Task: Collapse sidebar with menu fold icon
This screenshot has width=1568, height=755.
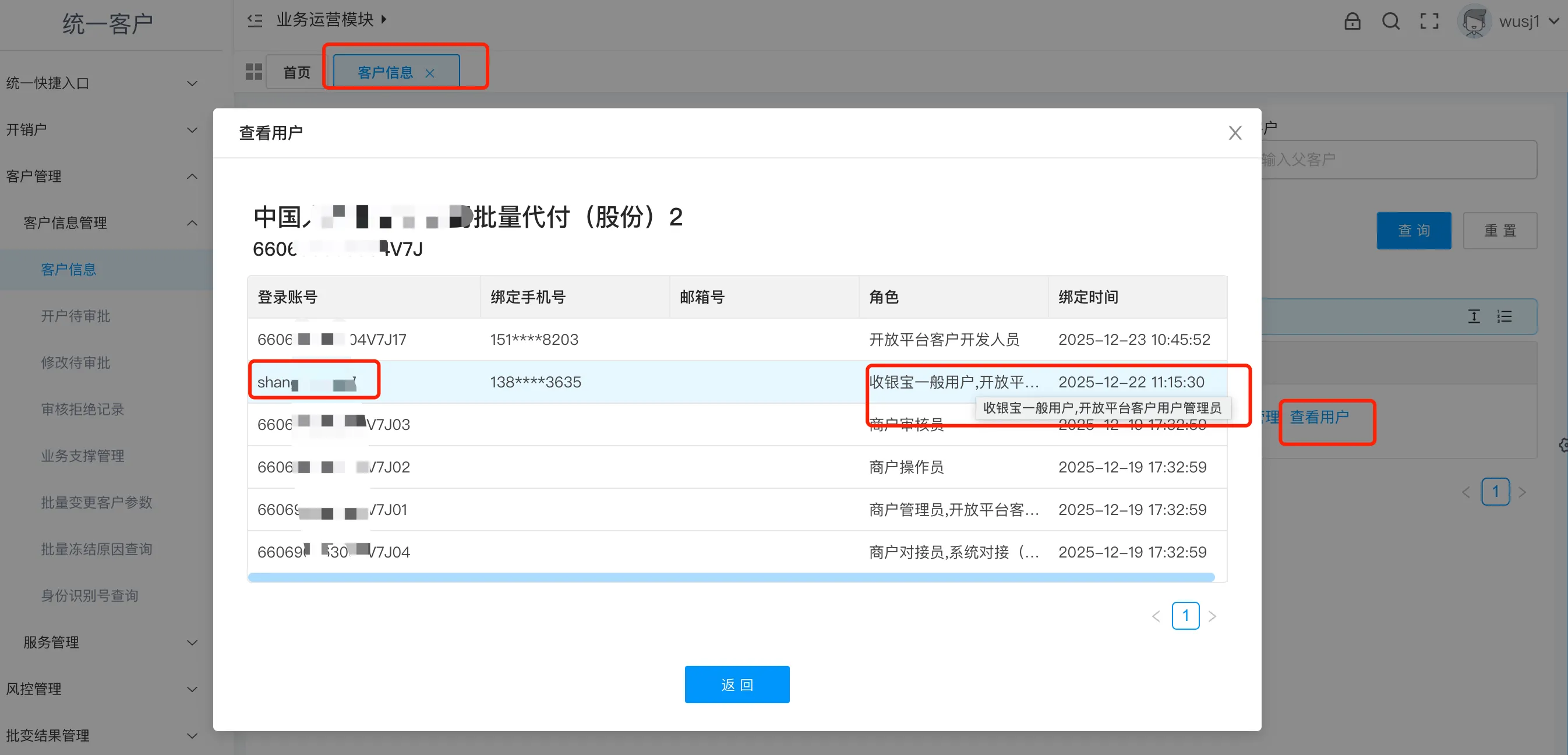Action: point(255,20)
